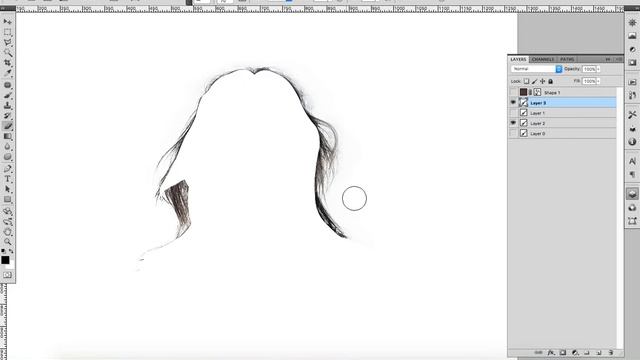Toggle visibility of Shape 1 layer
This screenshot has height=360, width=640.
point(513,92)
